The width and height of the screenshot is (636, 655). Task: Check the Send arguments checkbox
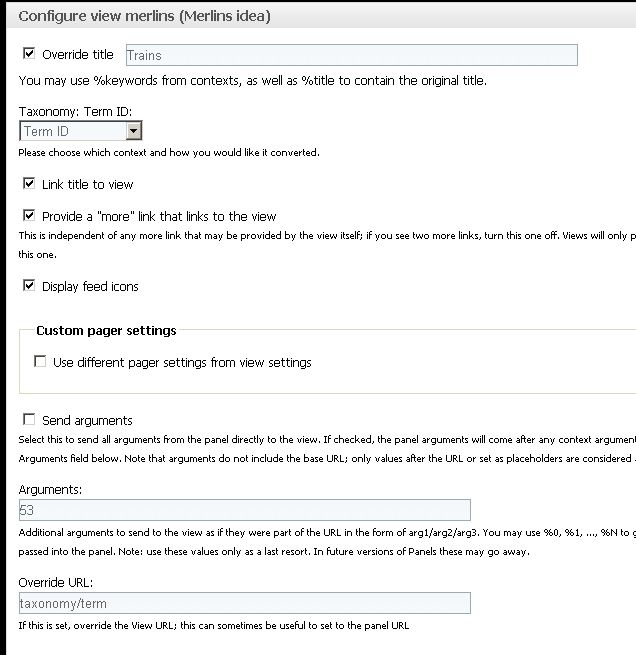coord(29,419)
